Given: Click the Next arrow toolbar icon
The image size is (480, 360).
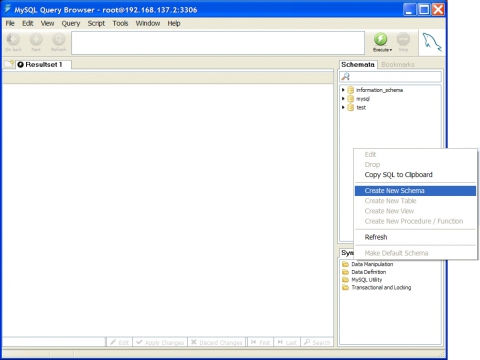Looking at the screenshot, I should [x=36, y=39].
